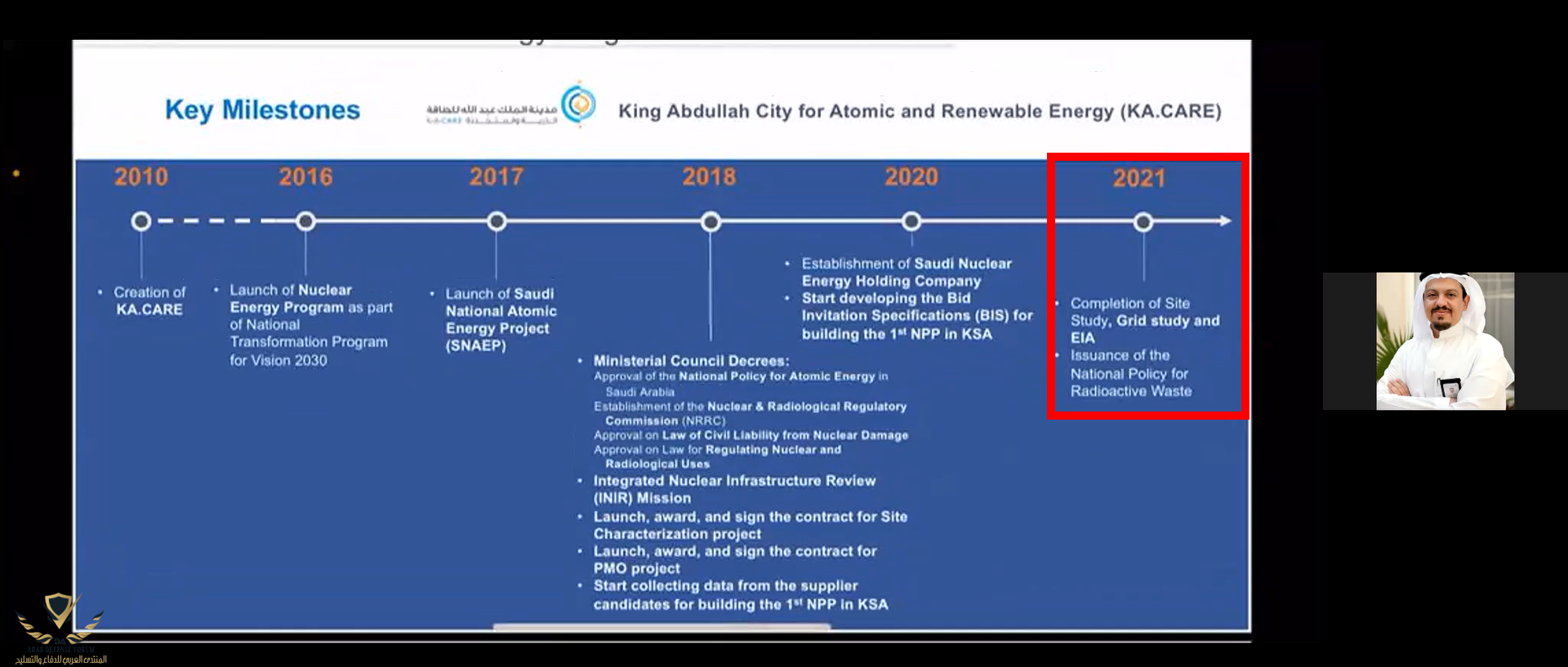Click the "2017" year label
This screenshot has height=667, width=1568.
tap(497, 176)
